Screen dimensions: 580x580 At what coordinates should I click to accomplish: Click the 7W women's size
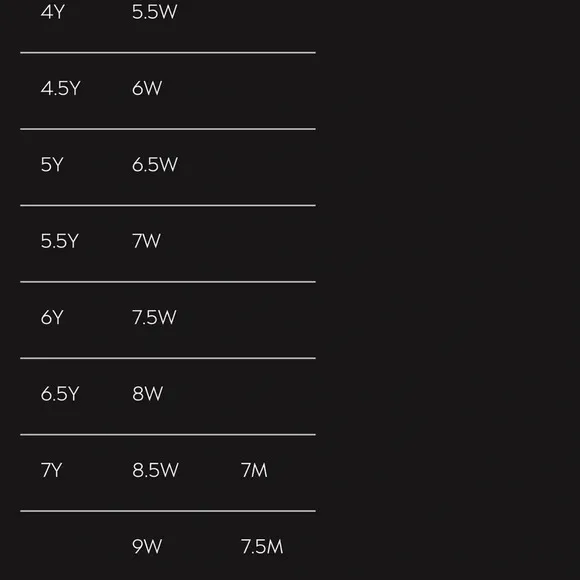pos(146,241)
